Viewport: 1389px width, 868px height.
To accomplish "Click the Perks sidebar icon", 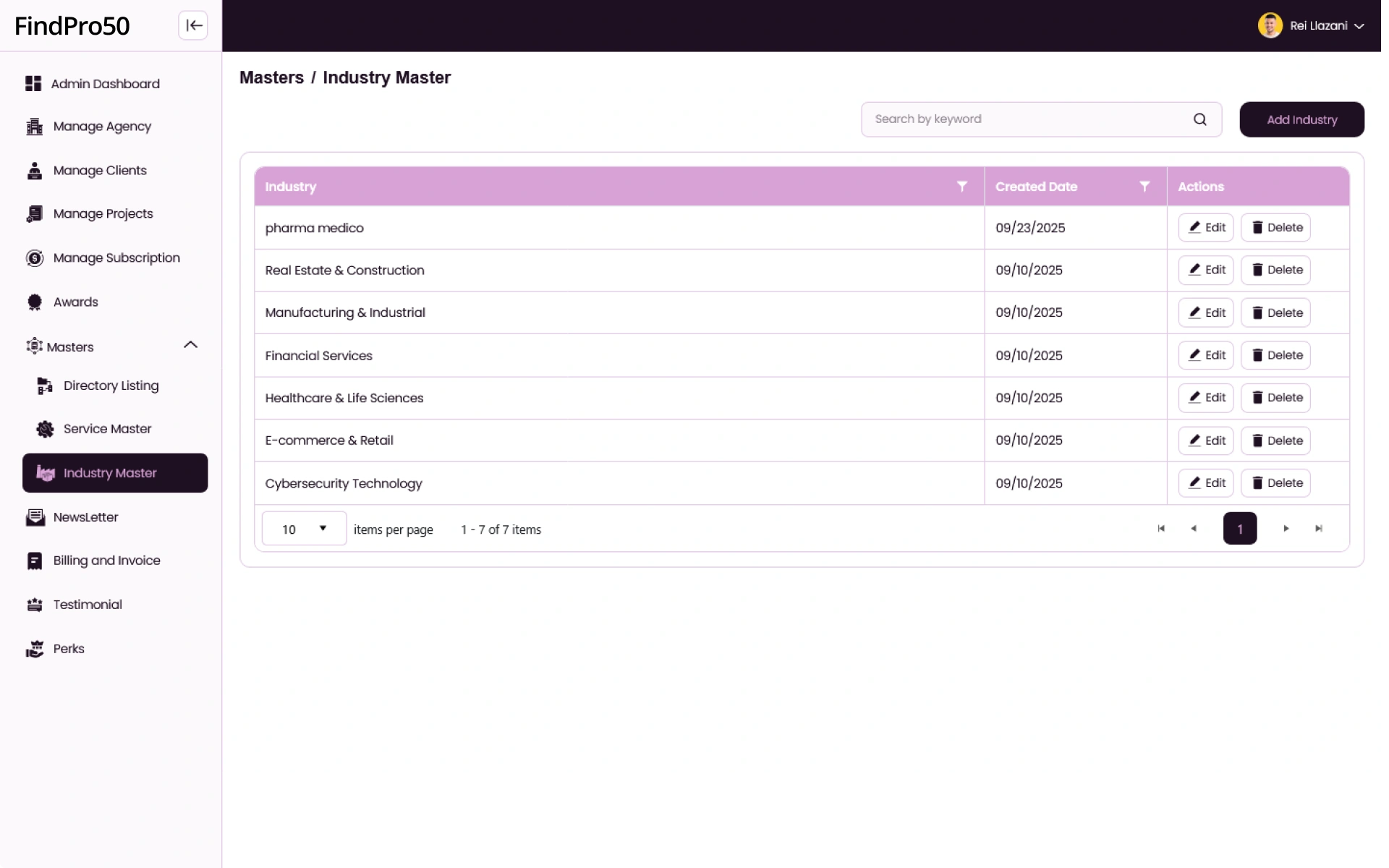I will tap(34, 649).
